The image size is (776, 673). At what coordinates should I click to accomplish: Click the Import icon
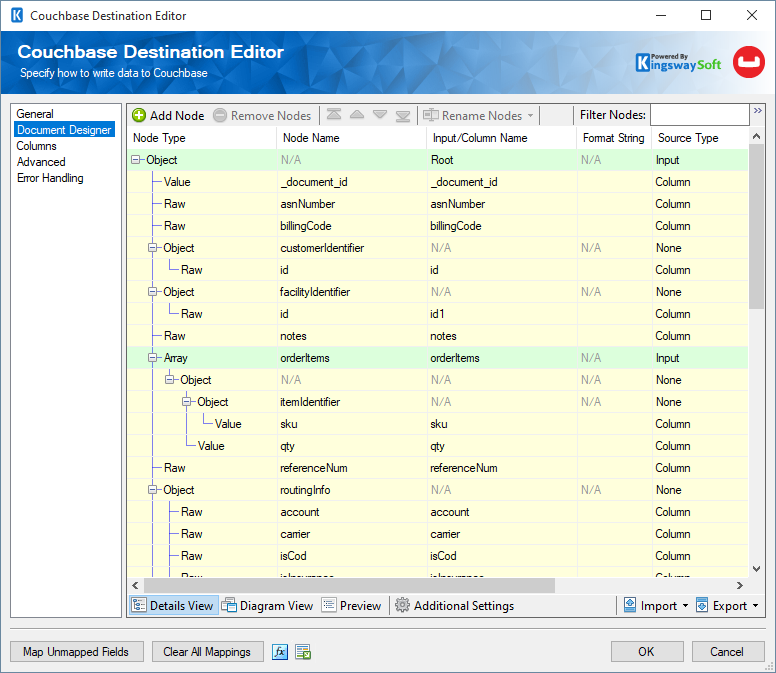[630, 605]
